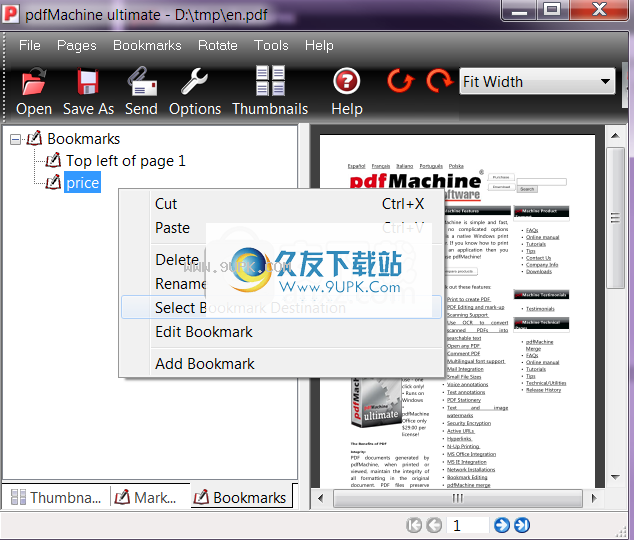The width and height of the screenshot is (639, 540).
Task: Click the pdfMachine app icon in title bar
Action: [x=11, y=14]
